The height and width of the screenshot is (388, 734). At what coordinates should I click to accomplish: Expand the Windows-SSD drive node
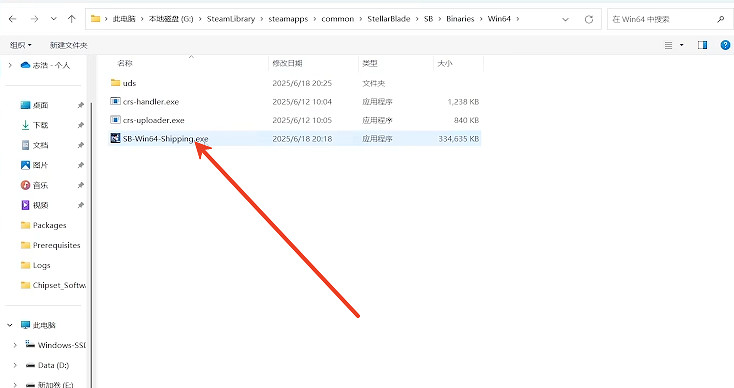[x=15, y=345]
